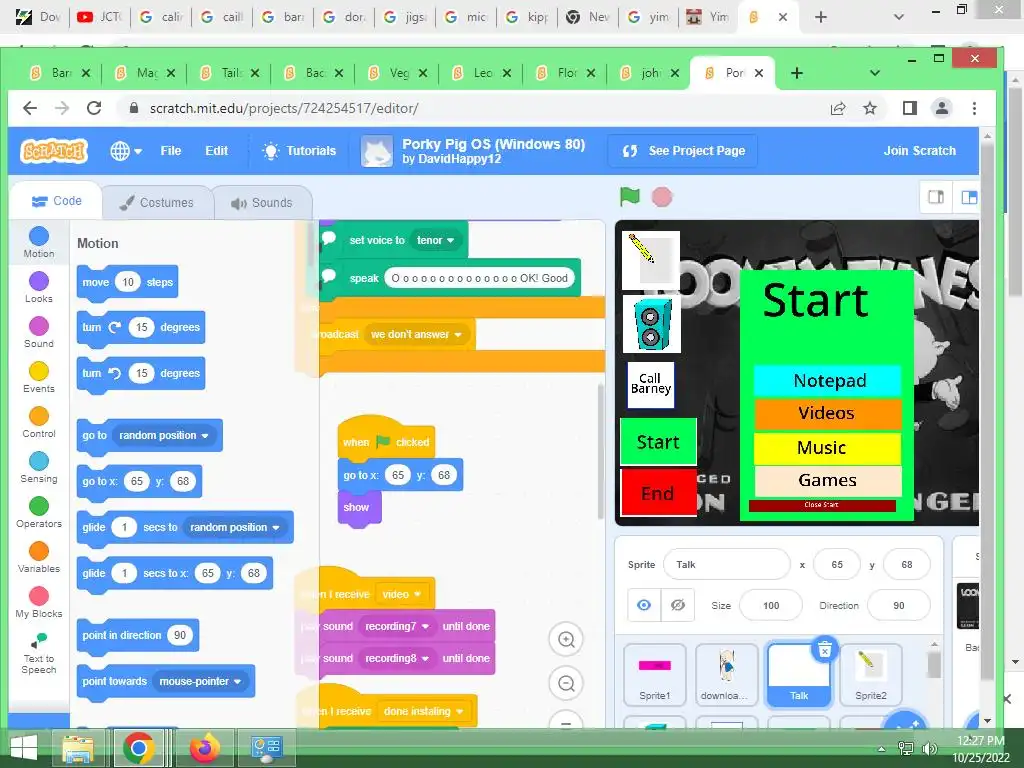
Task: Select the Sensing block category
Action: (39, 468)
